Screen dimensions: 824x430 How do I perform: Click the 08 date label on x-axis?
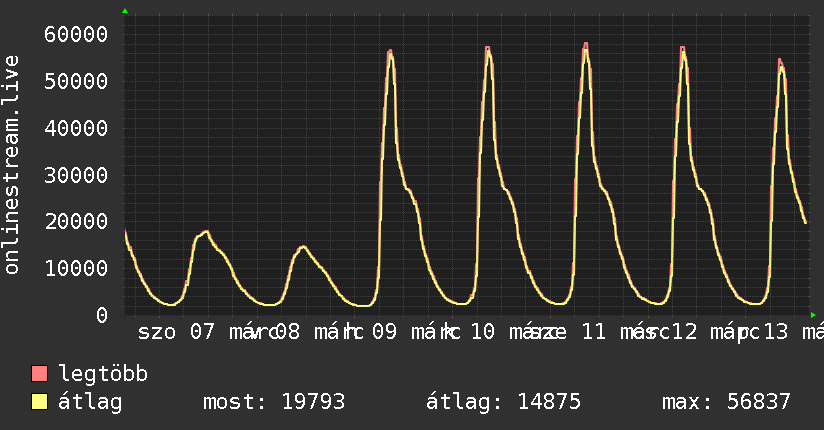tap(287, 332)
